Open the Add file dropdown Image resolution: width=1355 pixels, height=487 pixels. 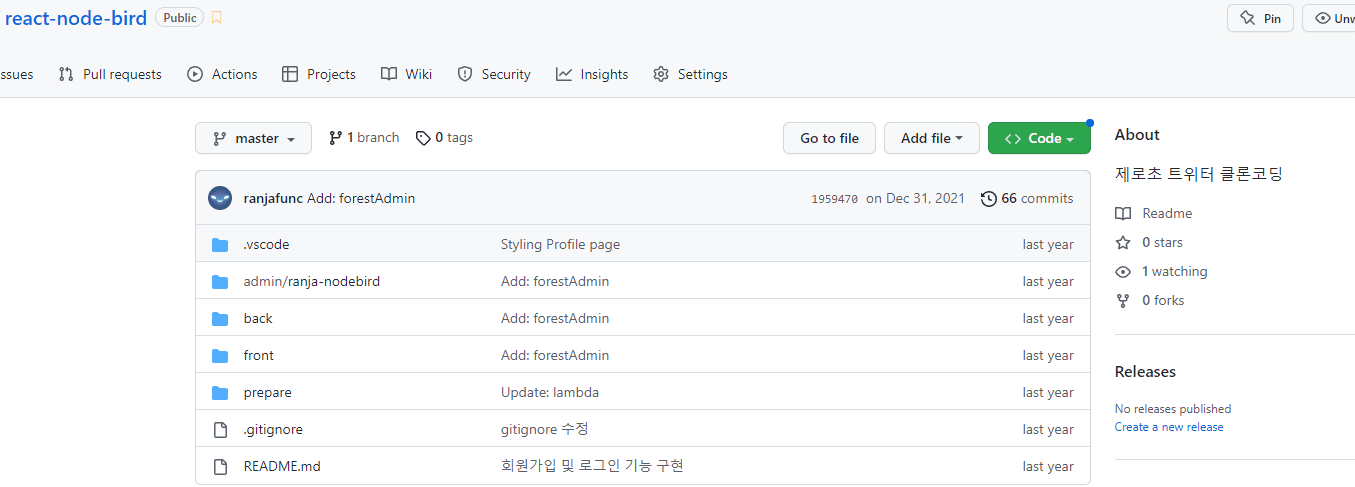tap(931, 138)
